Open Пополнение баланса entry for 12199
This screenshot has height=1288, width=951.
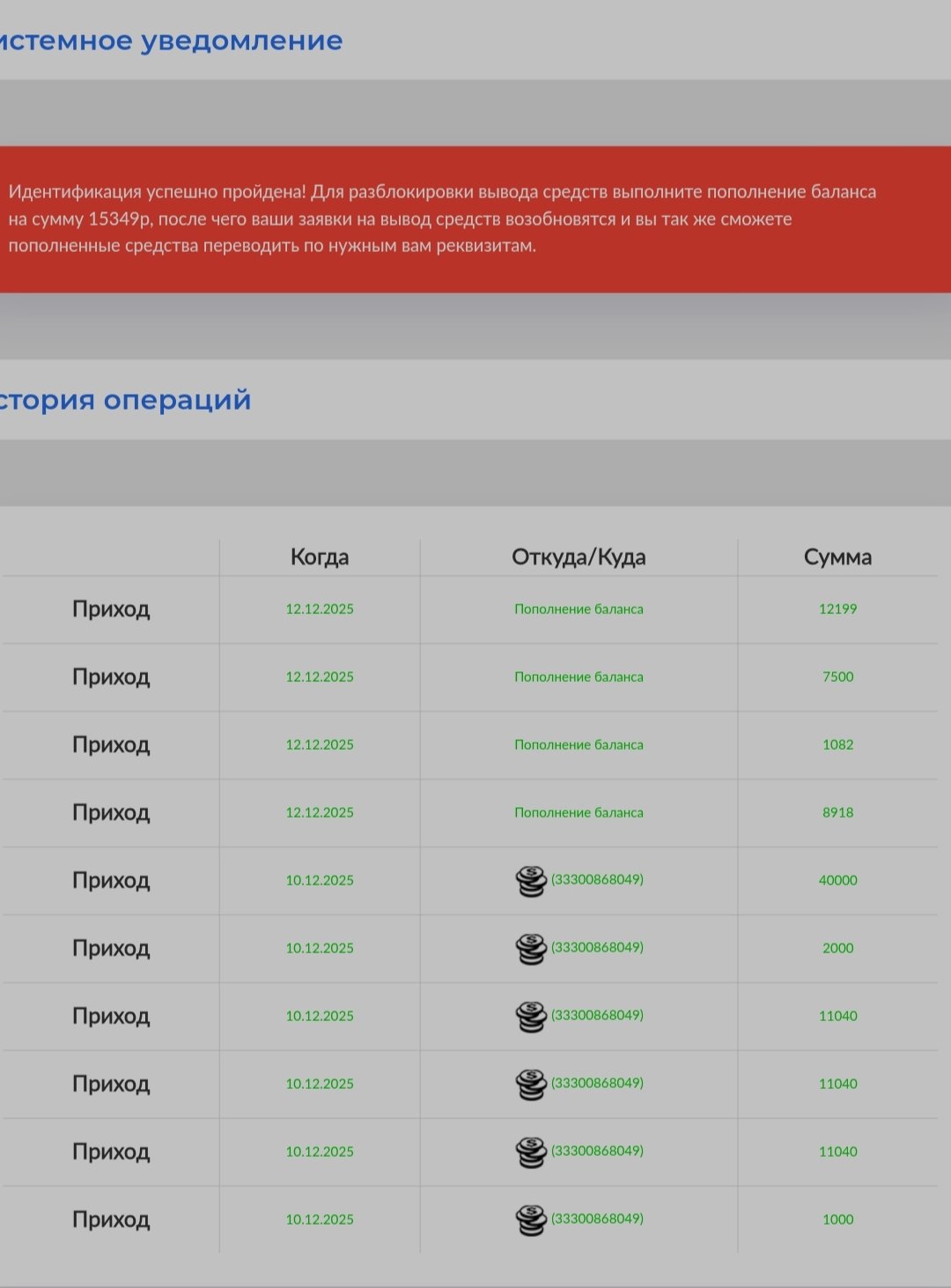pos(579,609)
